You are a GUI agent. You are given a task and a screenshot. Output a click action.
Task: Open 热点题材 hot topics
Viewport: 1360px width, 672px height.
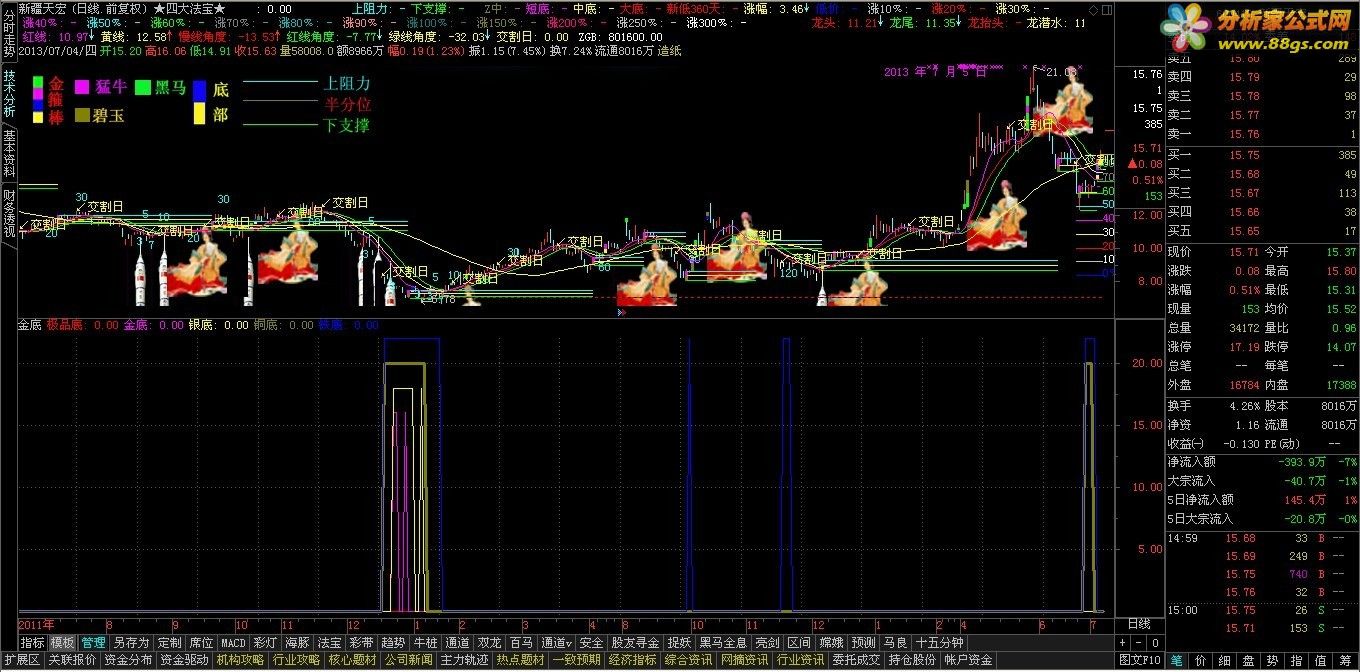click(520, 660)
